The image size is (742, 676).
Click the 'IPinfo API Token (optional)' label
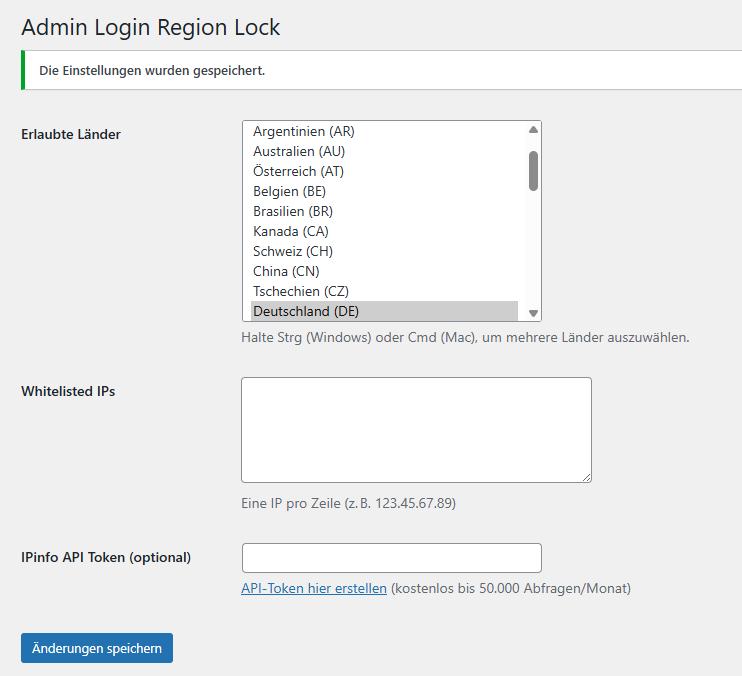pos(106,557)
